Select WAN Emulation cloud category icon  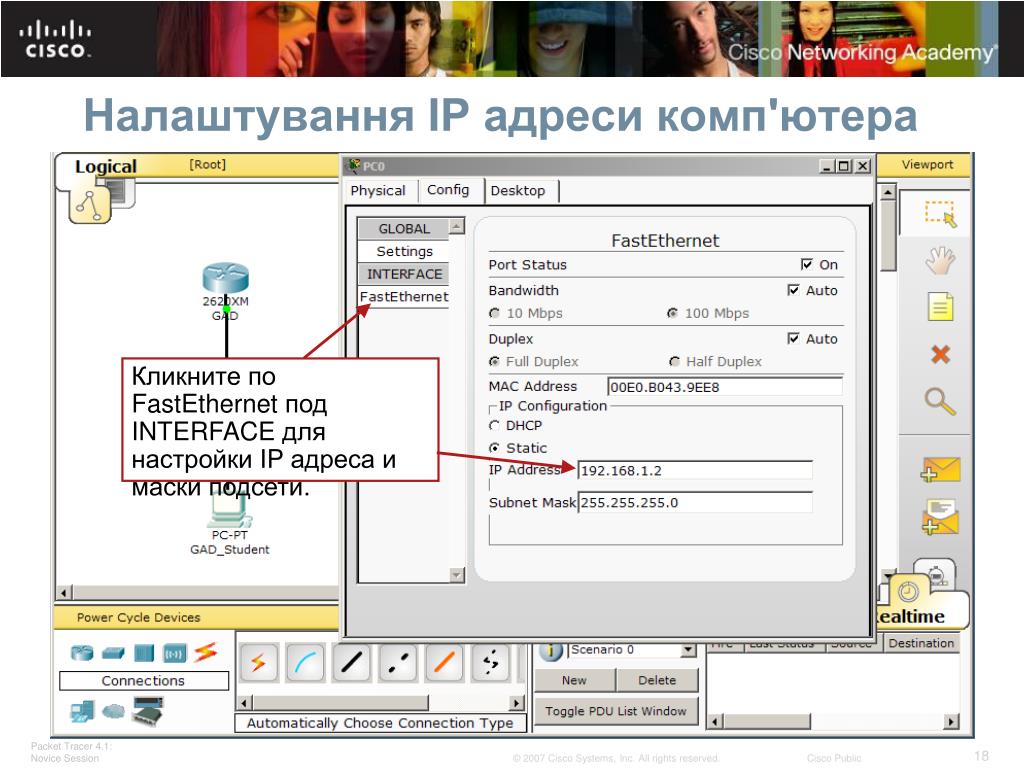coord(114,711)
